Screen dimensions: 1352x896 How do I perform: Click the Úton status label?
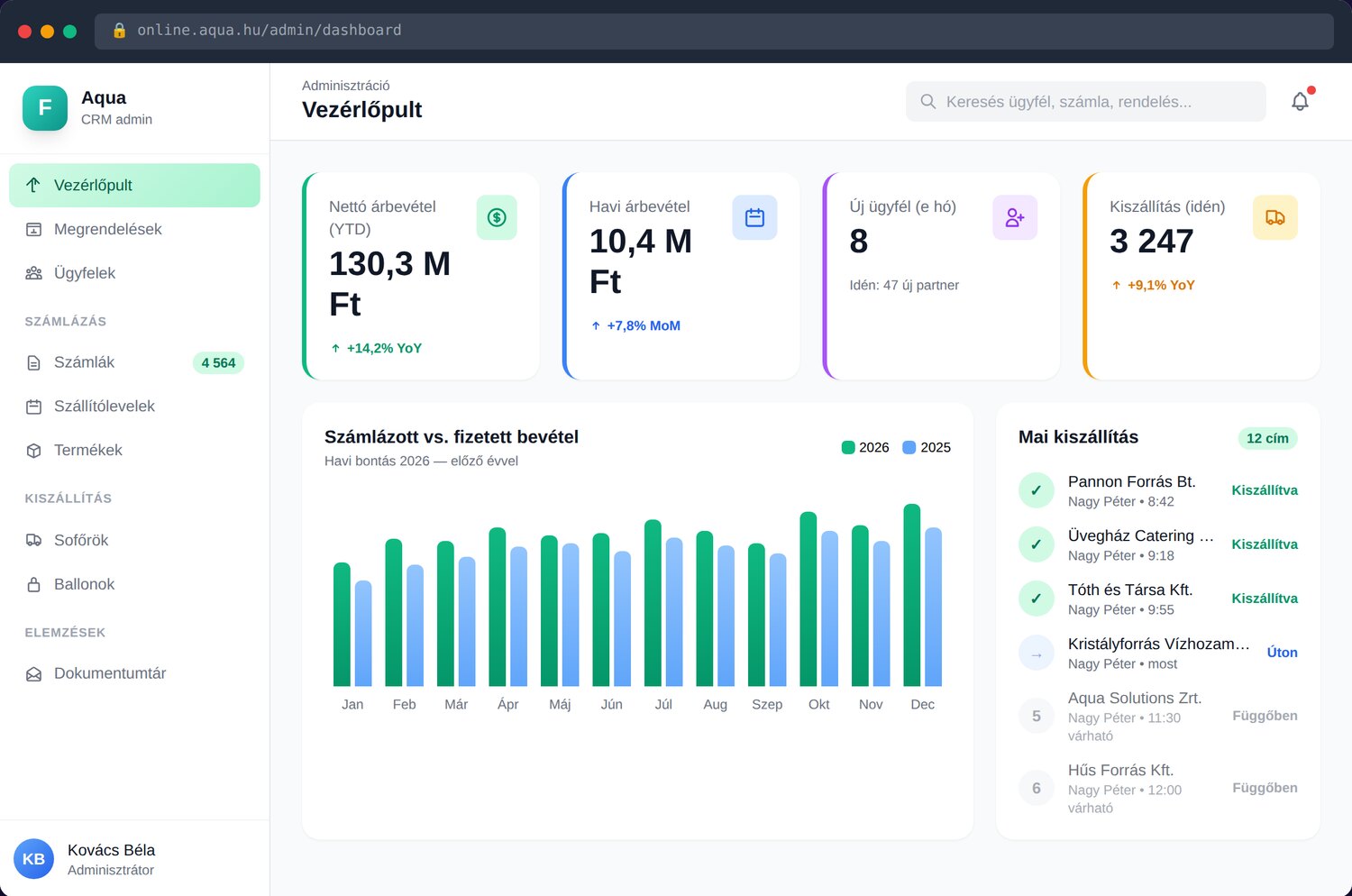point(1282,653)
